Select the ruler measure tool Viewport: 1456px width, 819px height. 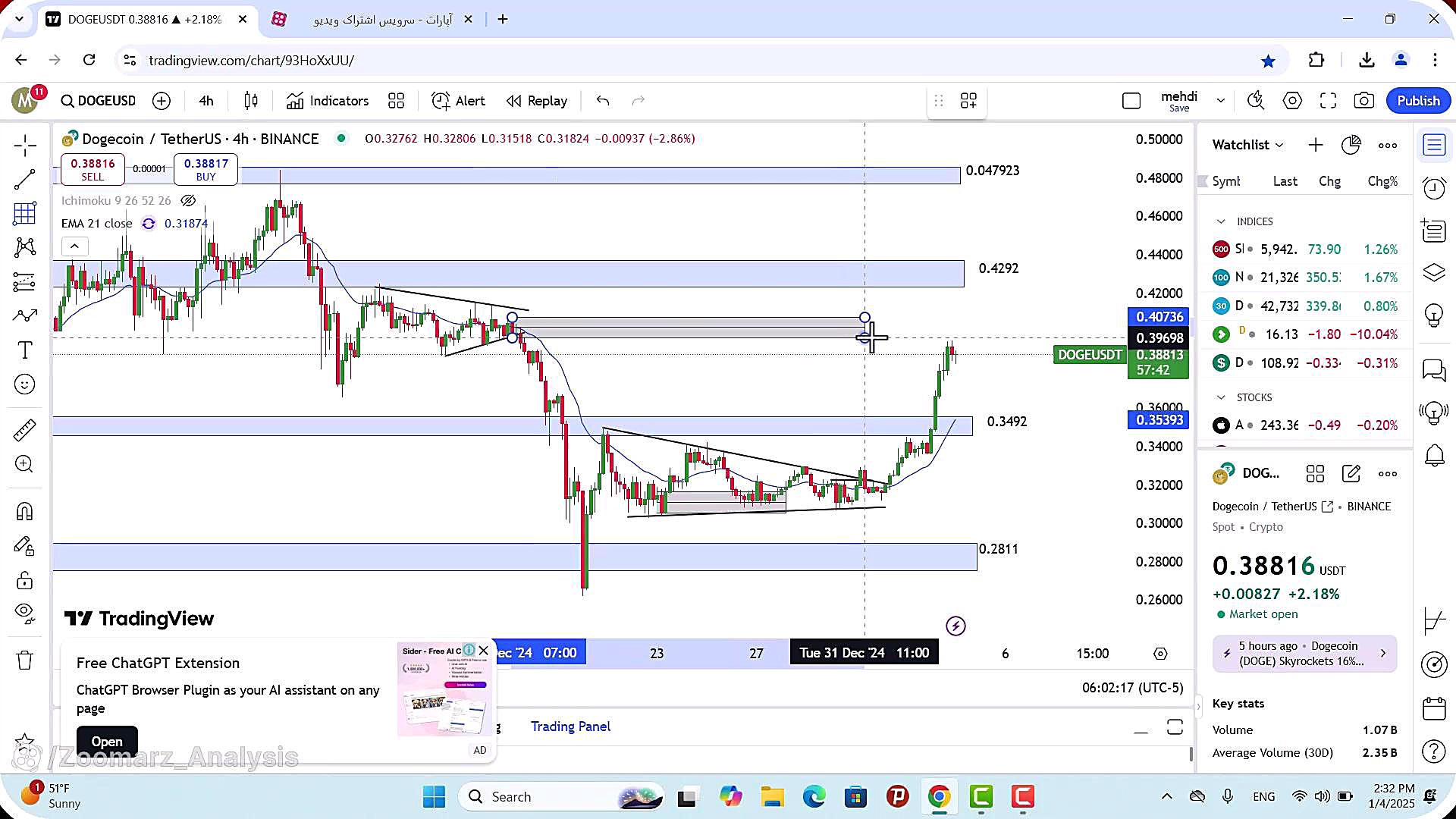pos(24,430)
